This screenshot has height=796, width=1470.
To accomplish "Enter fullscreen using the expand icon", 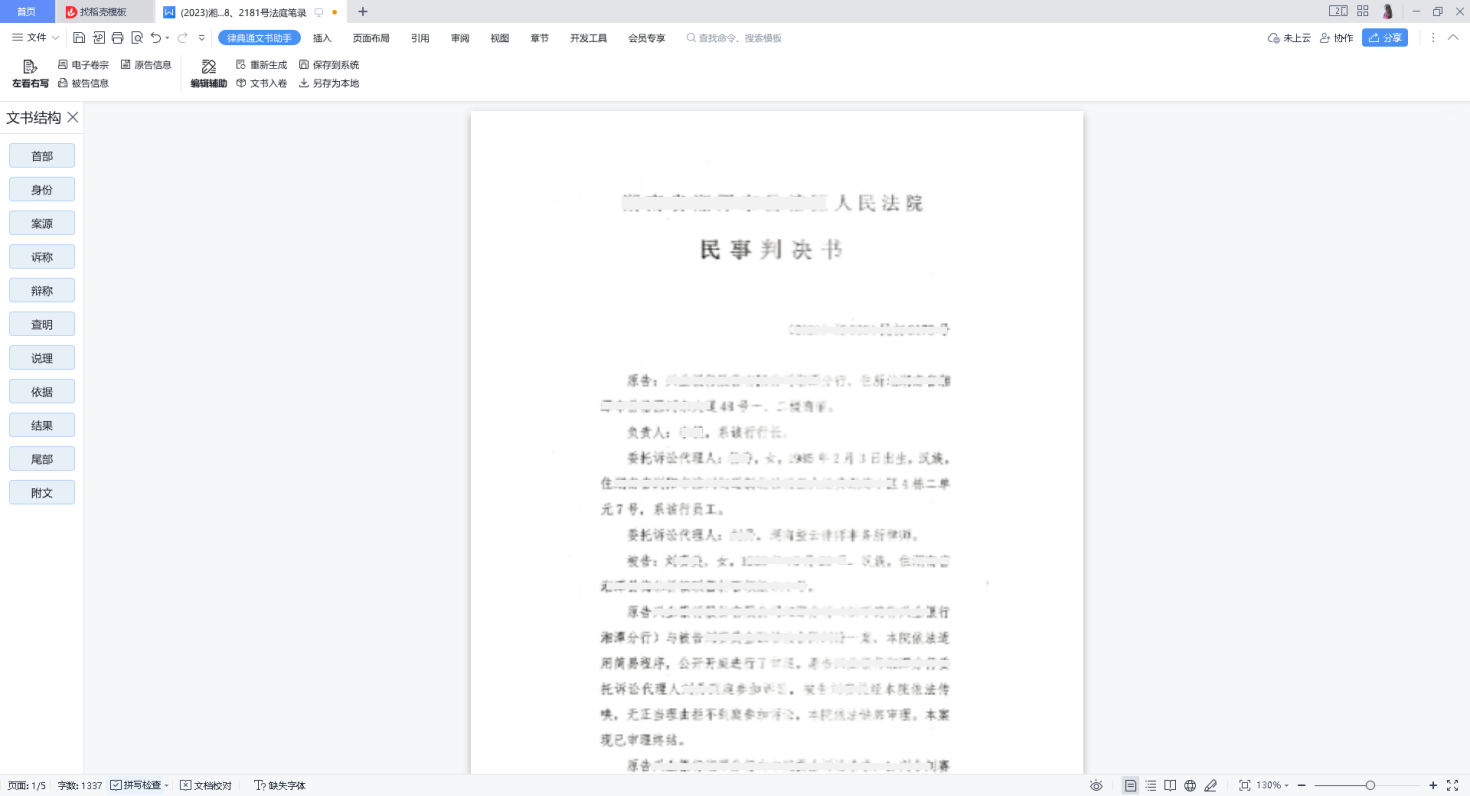I will click(1452, 786).
